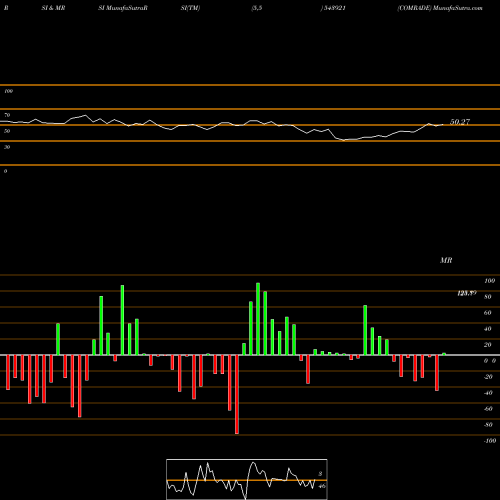This screenshot has height=500, width=500.
Task: Click the RSI axis label 30
Action: click(x=7, y=147)
